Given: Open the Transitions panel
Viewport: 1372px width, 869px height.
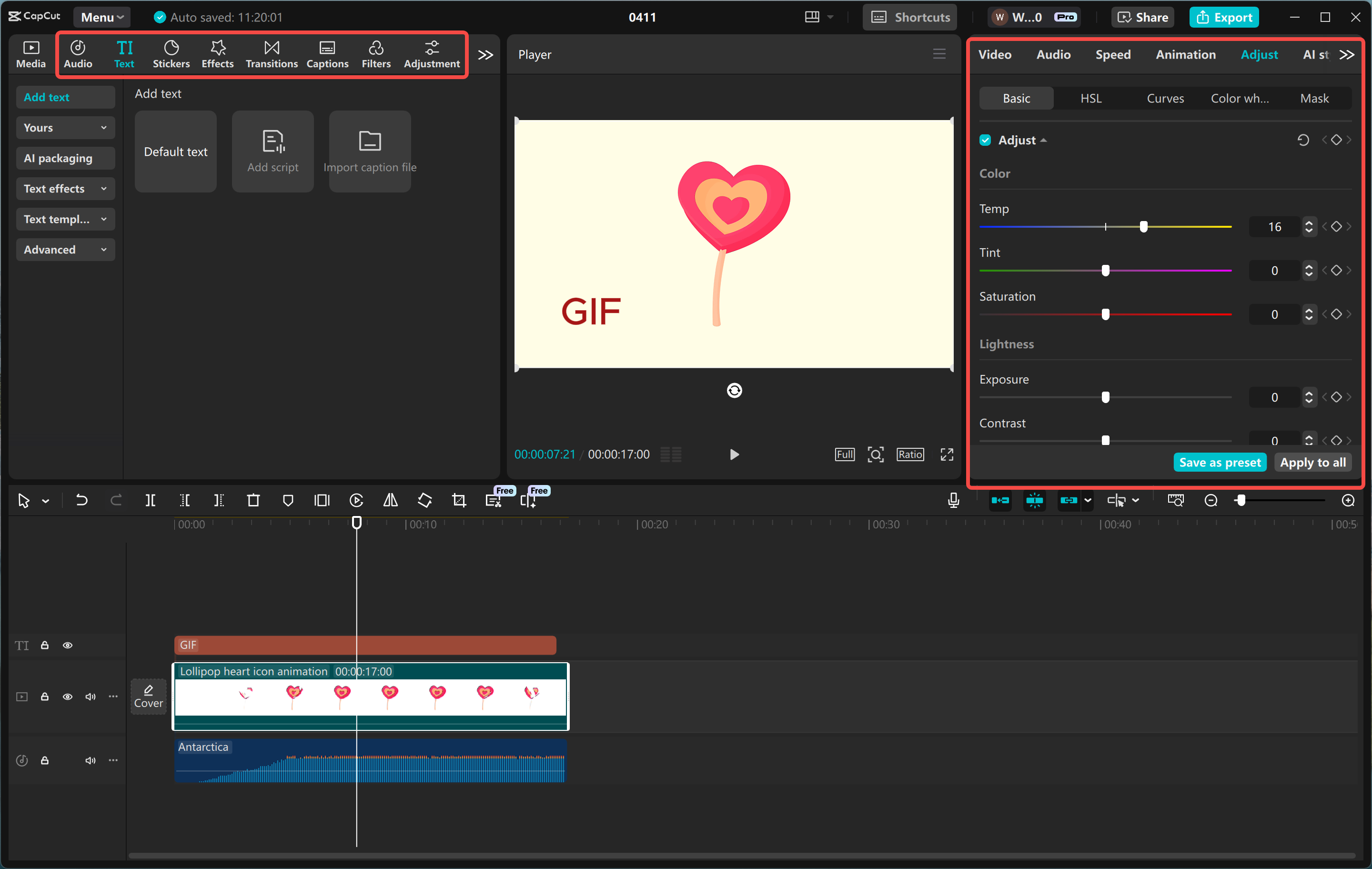Looking at the screenshot, I should click(272, 54).
